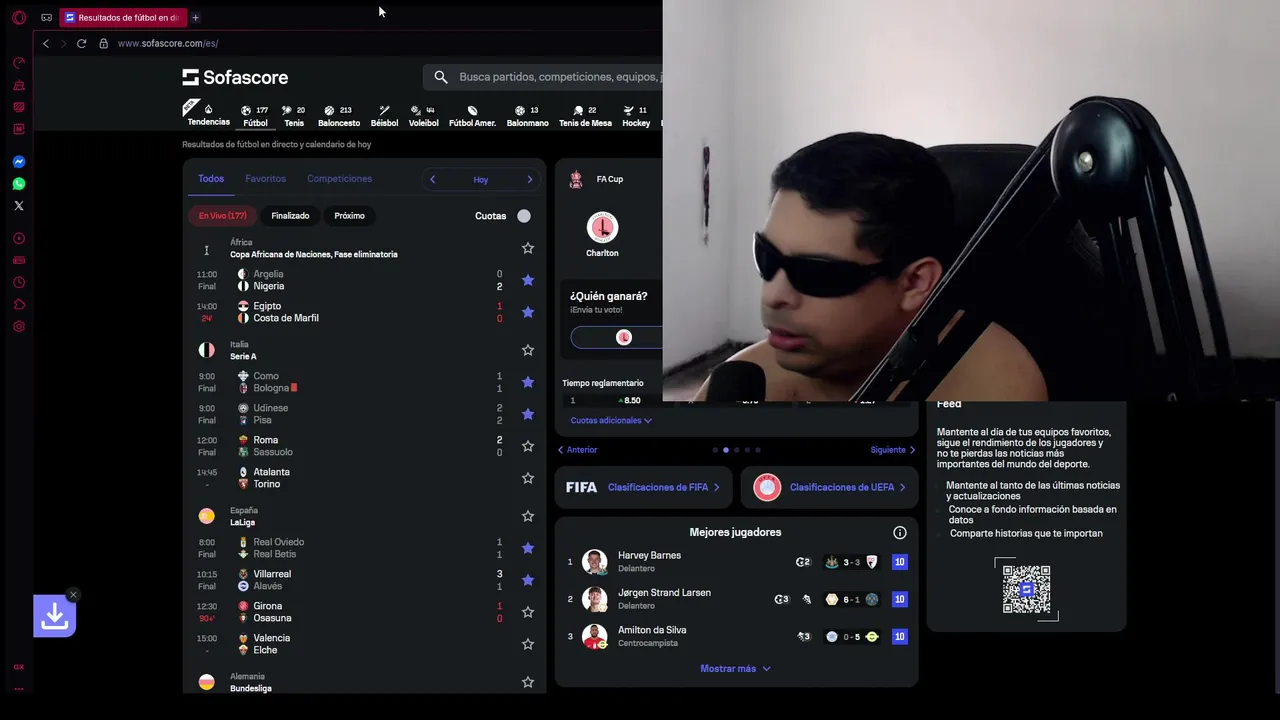The width and height of the screenshot is (1280, 720).
Task: Select the Baloncesto sport icon
Action: (x=339, y=116)
